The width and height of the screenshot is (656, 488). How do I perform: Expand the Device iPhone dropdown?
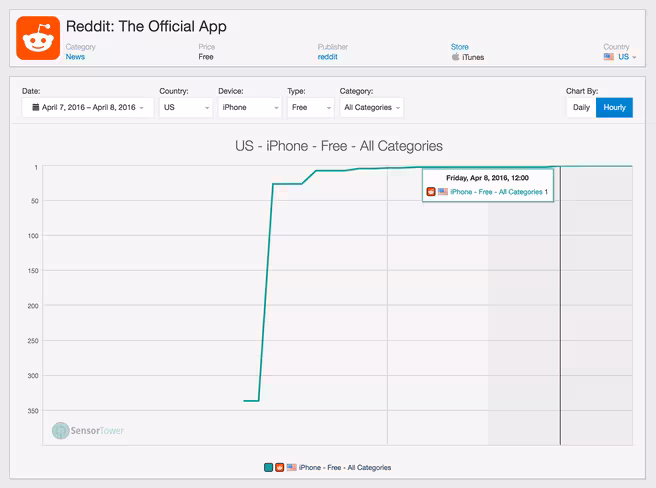250,108
